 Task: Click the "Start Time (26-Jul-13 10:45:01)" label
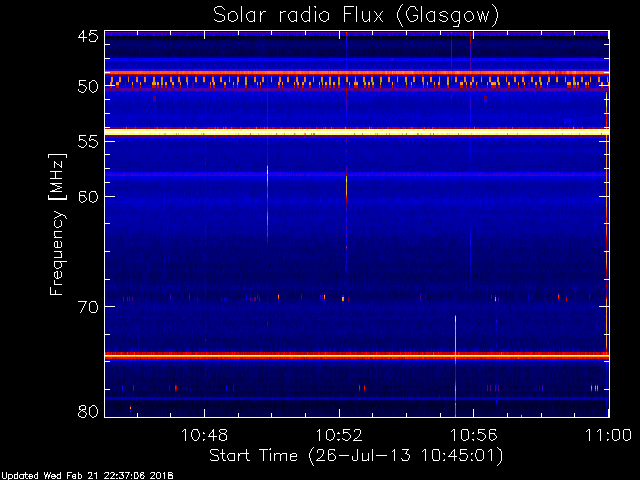coord(356,456)
